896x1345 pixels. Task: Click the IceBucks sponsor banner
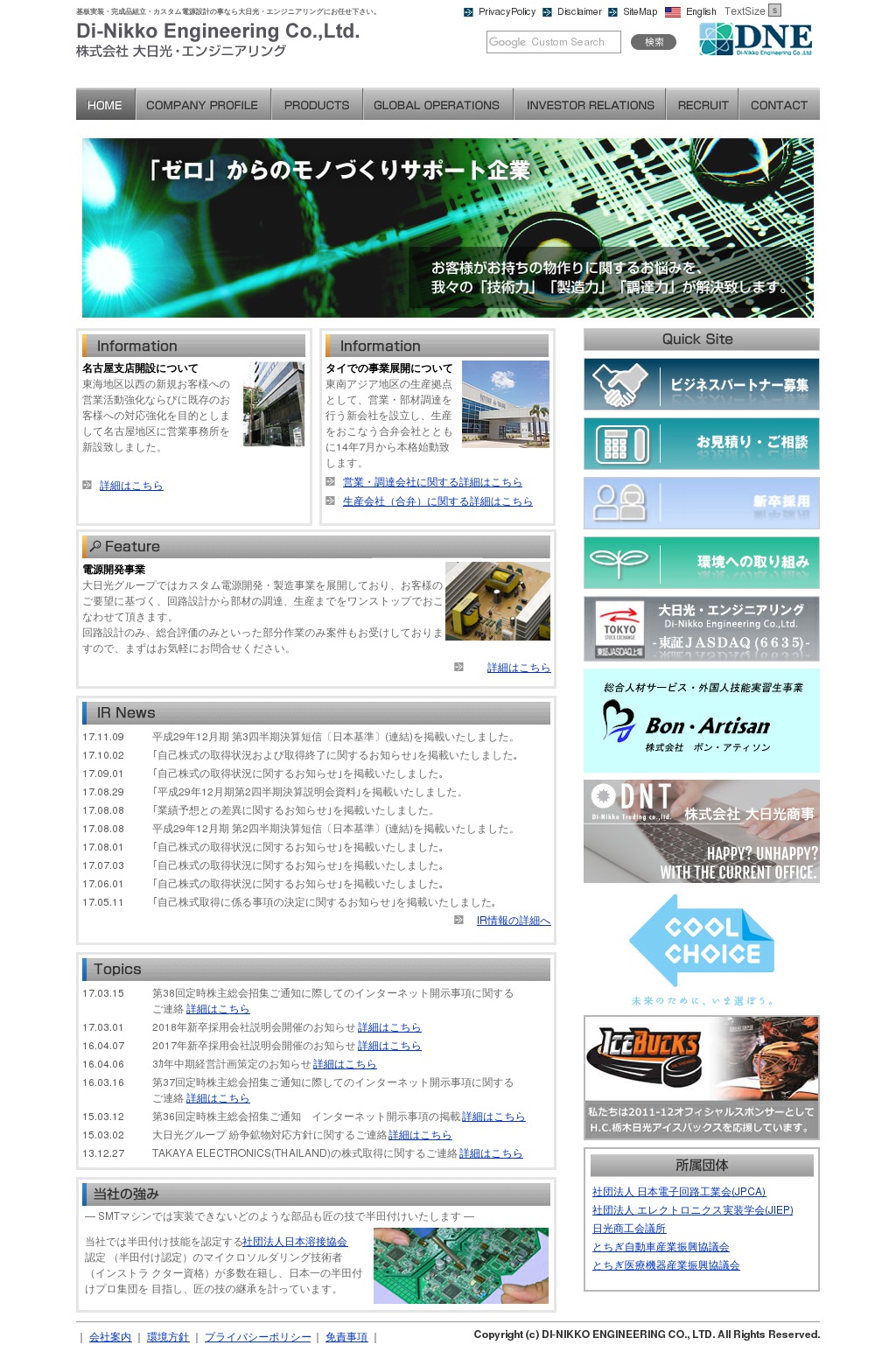tap(702, 1077)
